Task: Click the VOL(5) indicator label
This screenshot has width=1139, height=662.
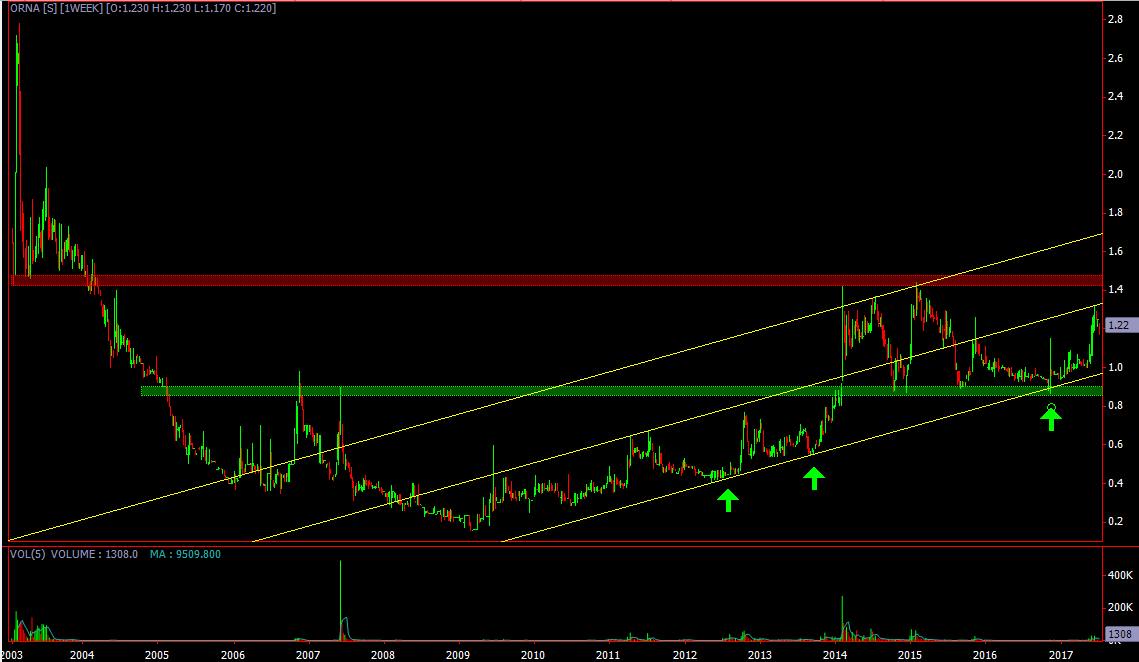Action: [28, 554]
